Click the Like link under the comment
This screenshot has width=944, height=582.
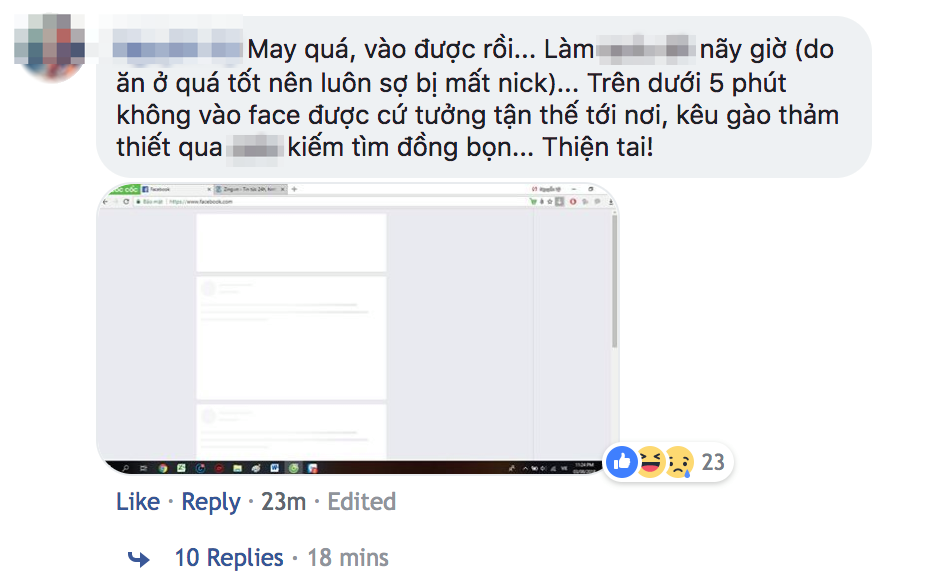138,501
